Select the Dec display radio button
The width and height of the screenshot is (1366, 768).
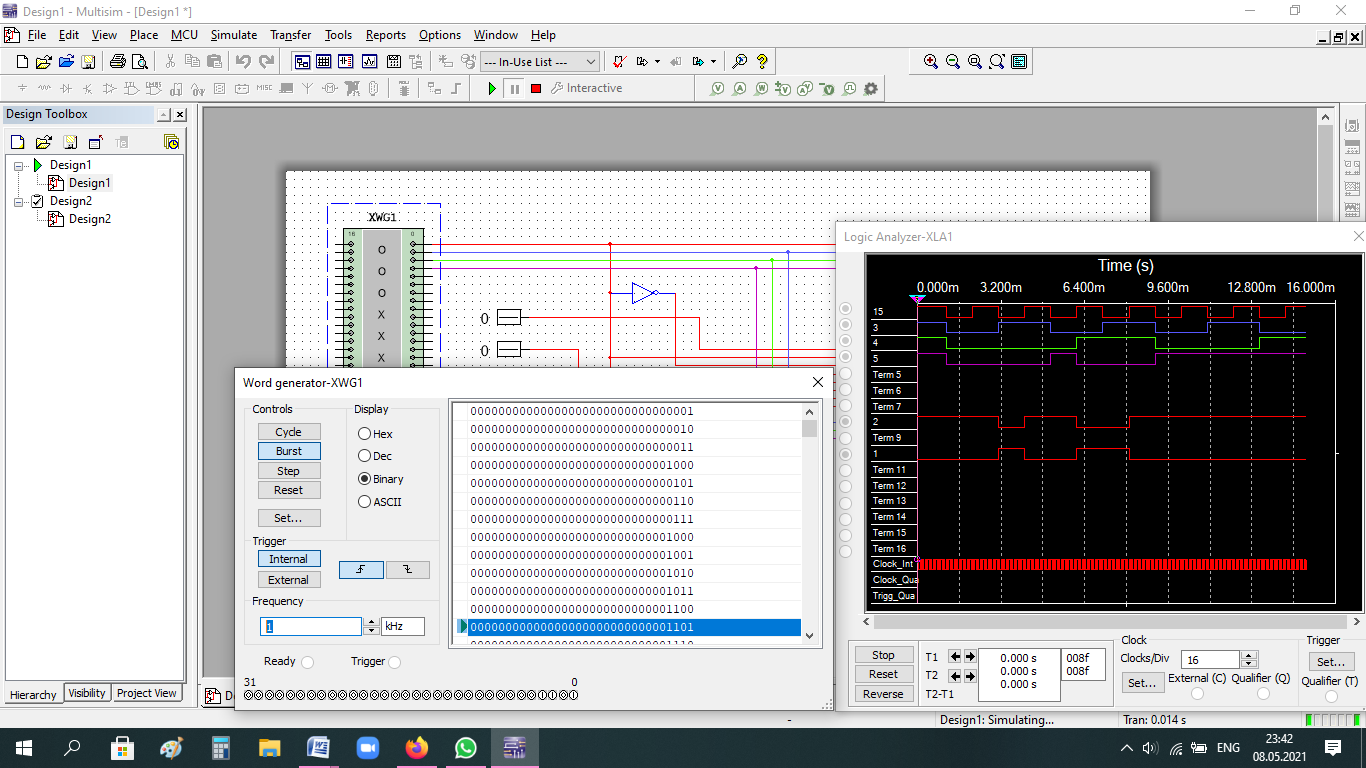click(x=365, y=457)
